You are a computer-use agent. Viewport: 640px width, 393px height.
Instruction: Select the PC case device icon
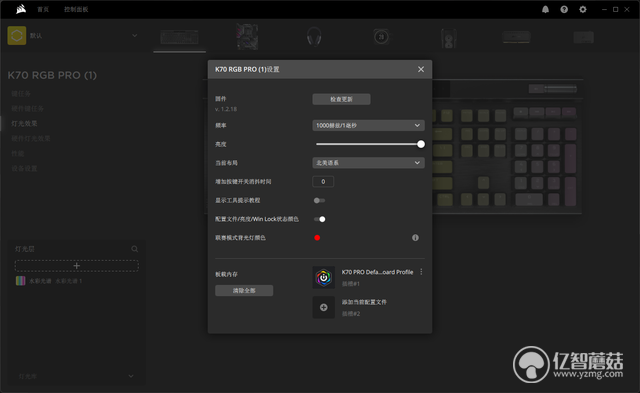click(449, 38)
